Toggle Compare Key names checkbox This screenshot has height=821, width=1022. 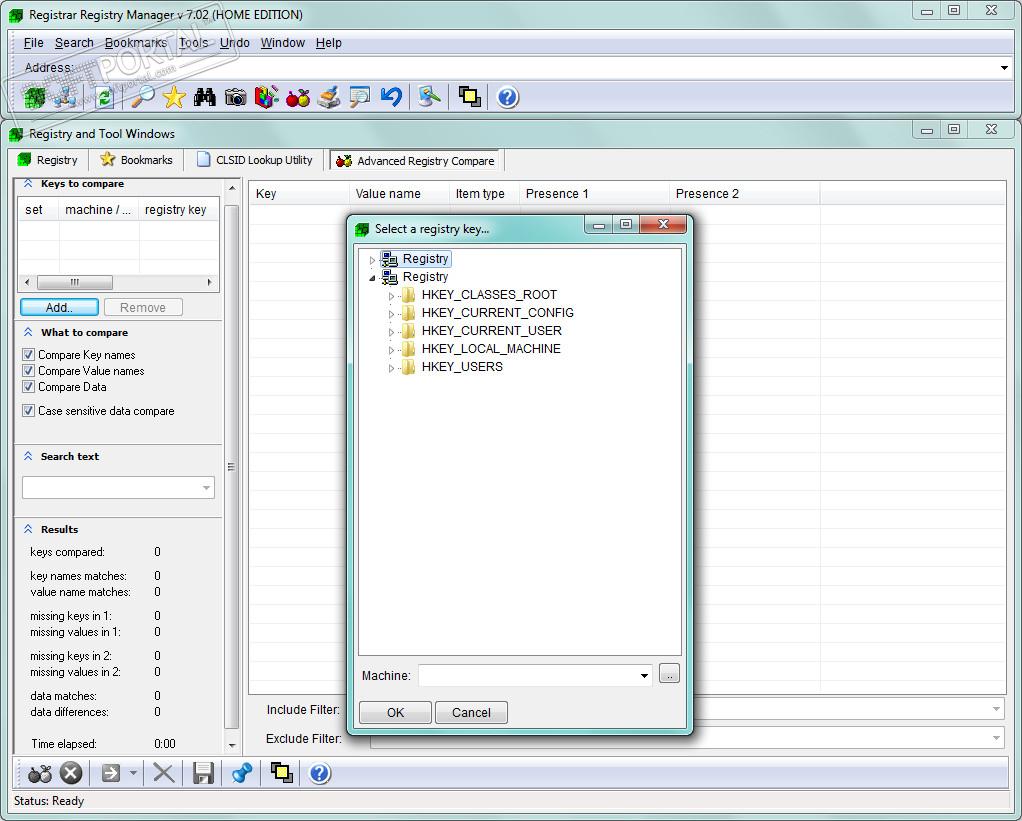pyautogui.click(x=28, y=354)
